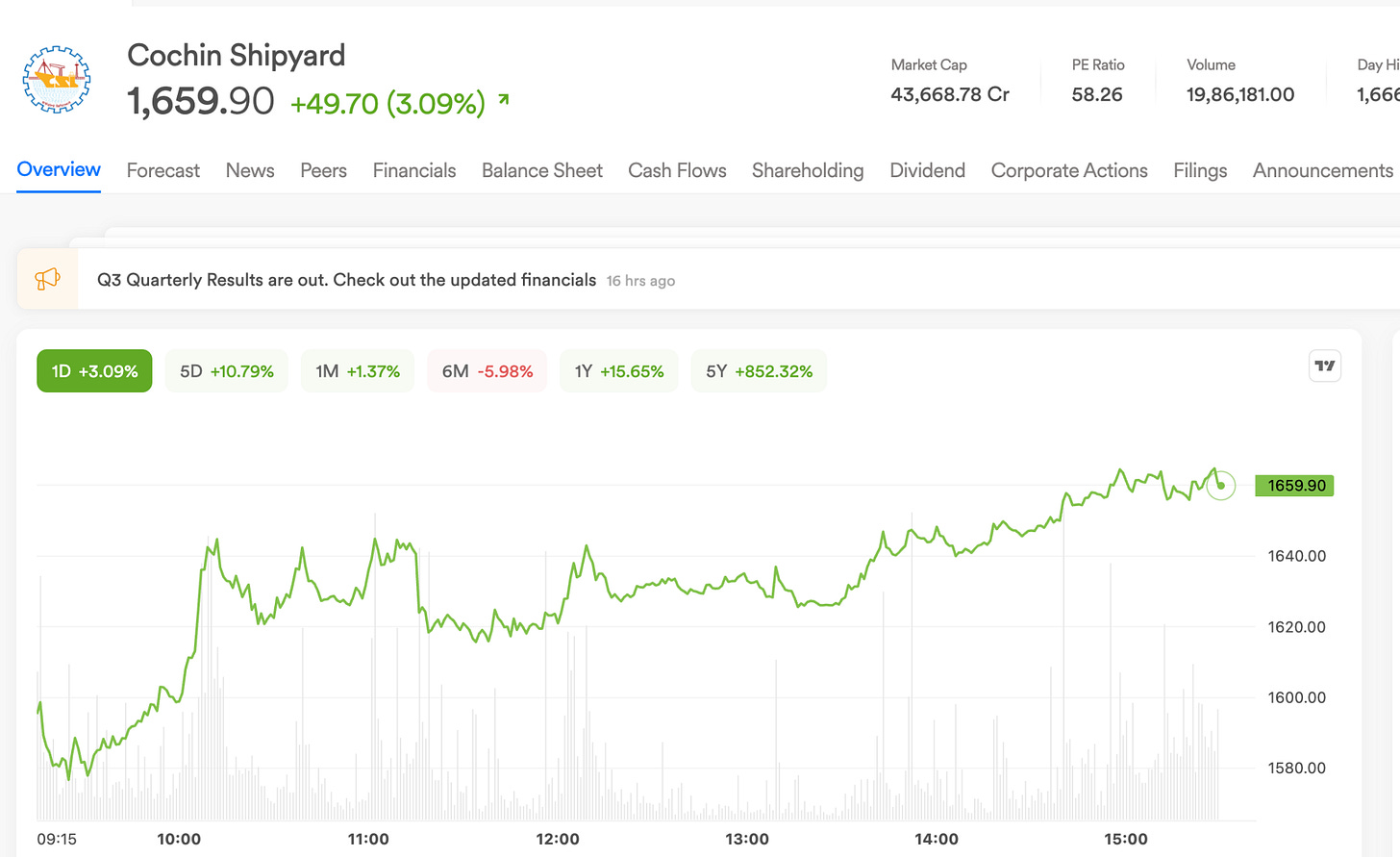Open the TradingView chart icon

coord(1325,365)
